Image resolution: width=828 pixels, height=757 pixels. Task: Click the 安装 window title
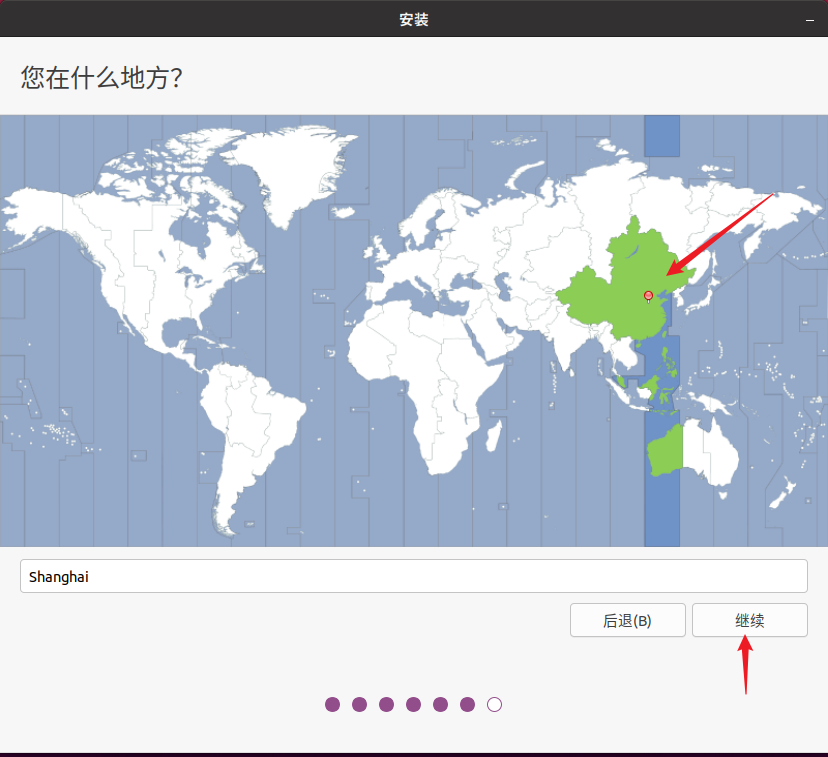(x=413, y=20)
